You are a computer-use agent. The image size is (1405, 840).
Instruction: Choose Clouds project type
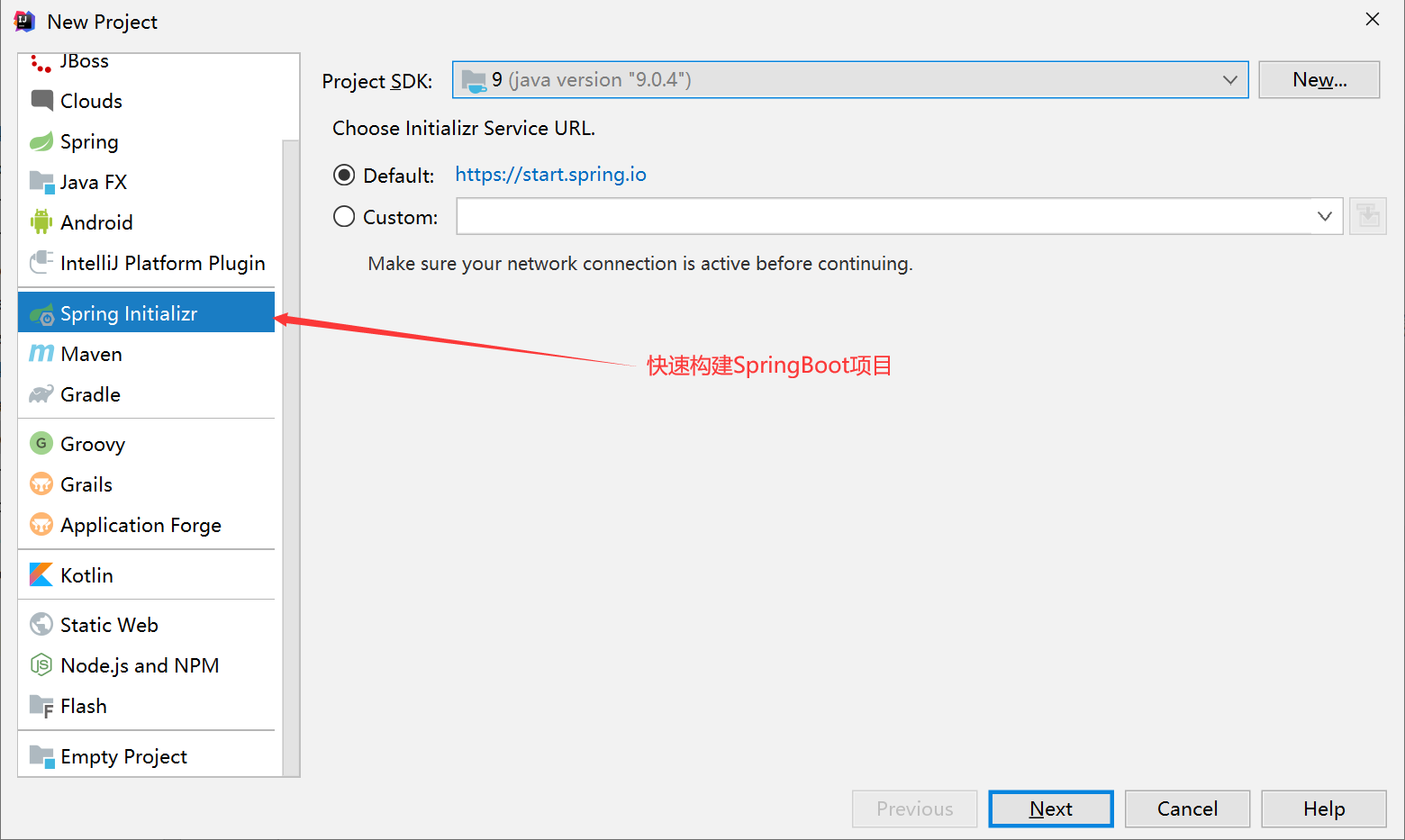pos(146,101)
